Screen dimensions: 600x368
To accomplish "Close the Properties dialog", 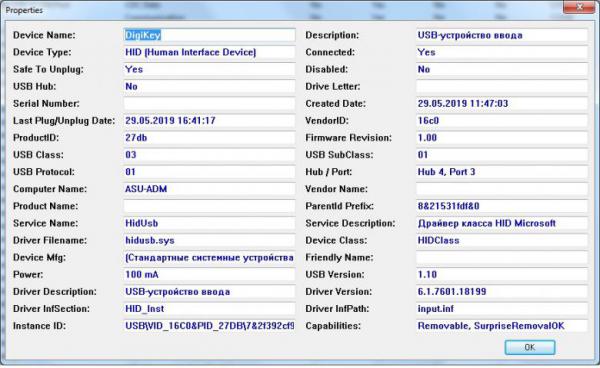I will 580,7.
